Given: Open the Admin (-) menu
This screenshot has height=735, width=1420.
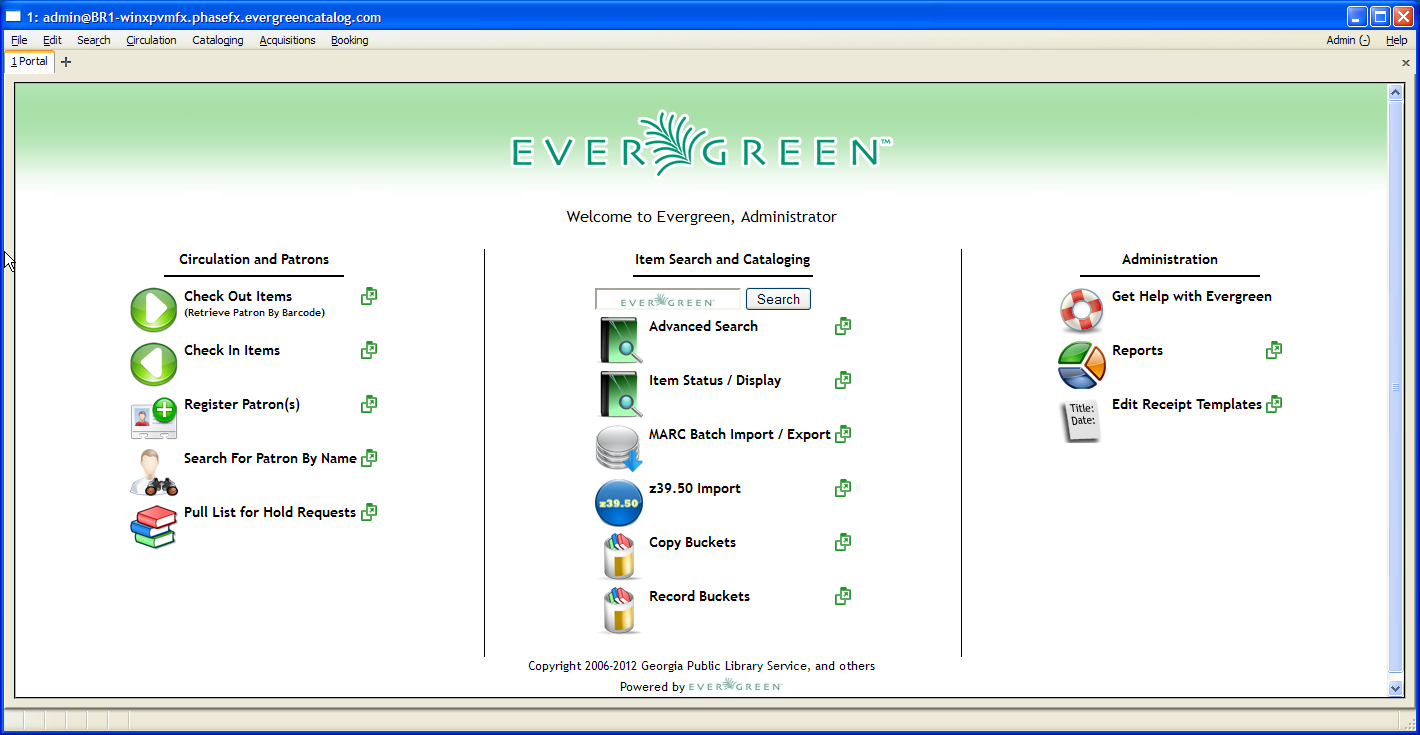Looking at the screenshot, I should tap(1348, 40).
